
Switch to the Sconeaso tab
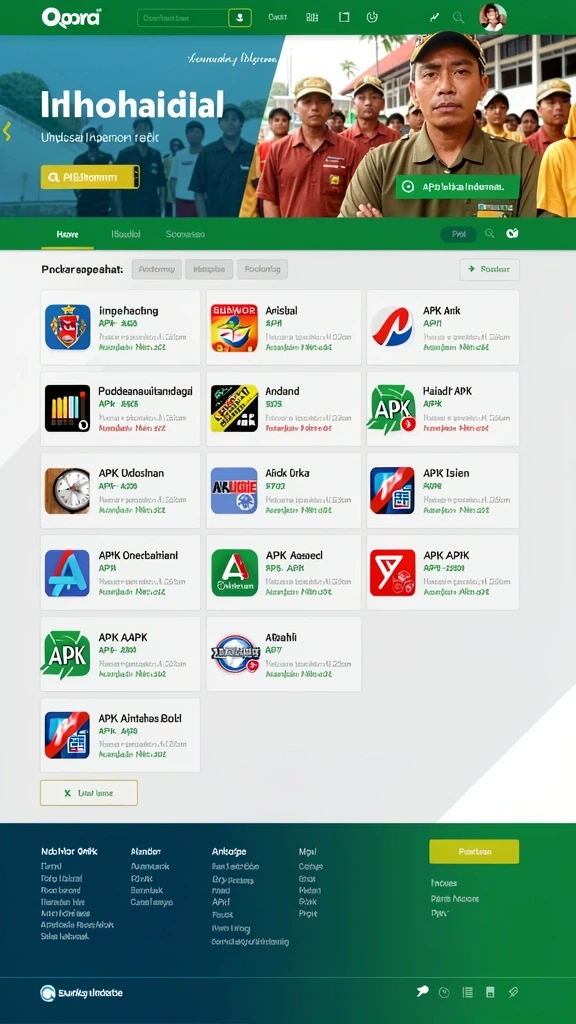[x=185, y=234]
